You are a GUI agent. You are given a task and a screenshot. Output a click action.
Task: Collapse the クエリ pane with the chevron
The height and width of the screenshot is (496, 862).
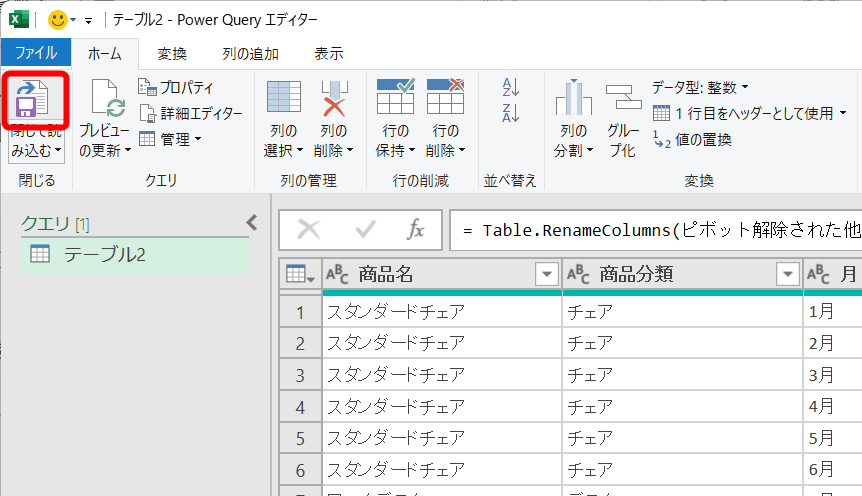coord(252,222)
